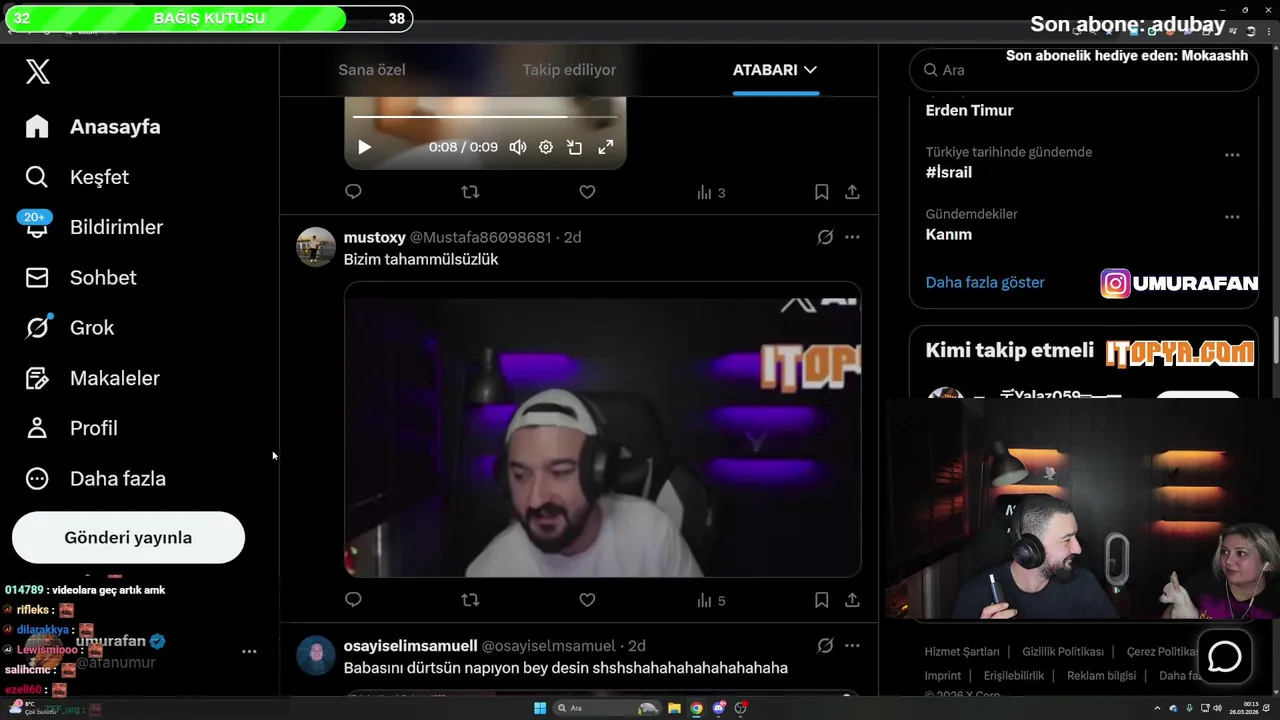1280x720 pixels.
Task: Open more options on mustoxy post
Action: 852,237
